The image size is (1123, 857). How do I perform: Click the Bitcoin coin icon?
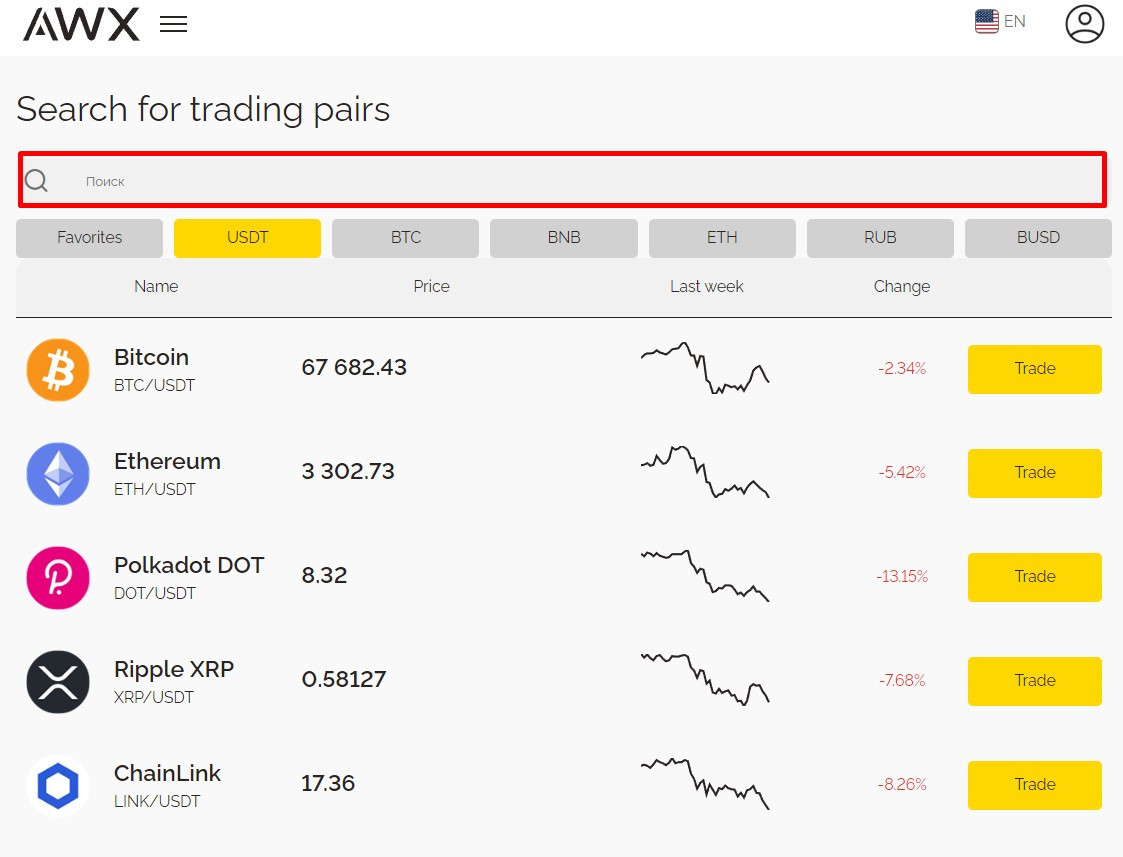point(58,369)
